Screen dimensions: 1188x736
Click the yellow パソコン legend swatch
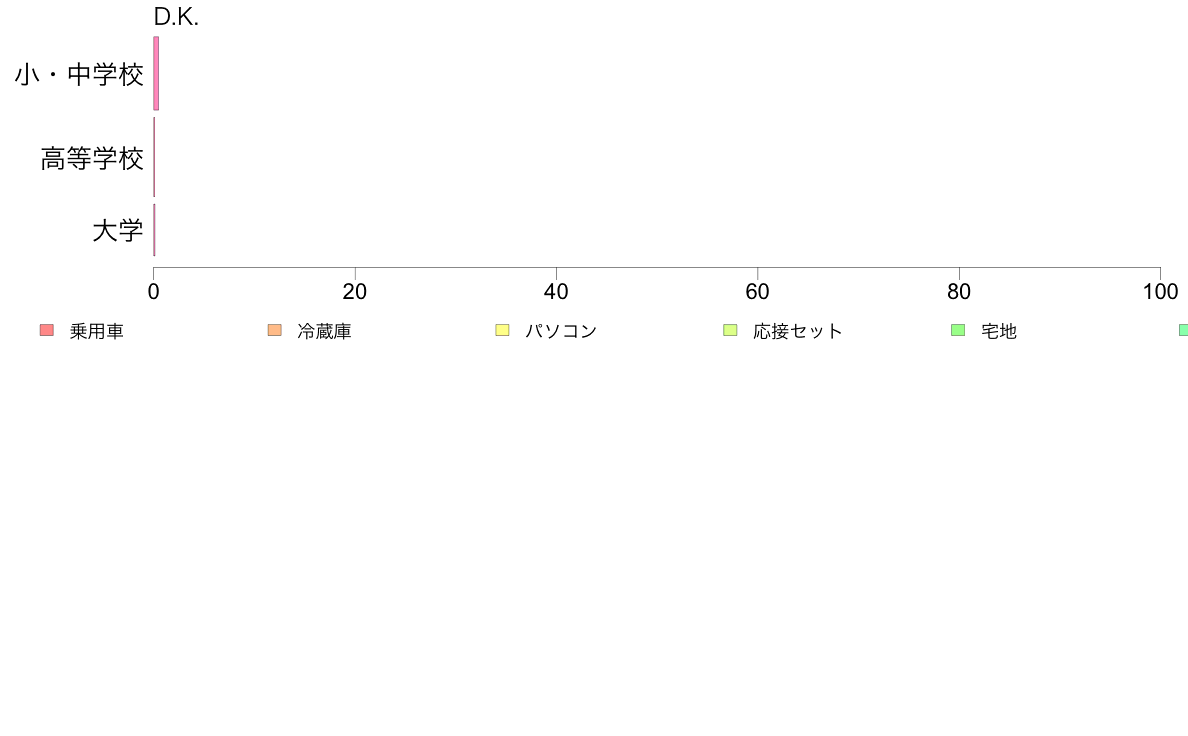(502, 330)
